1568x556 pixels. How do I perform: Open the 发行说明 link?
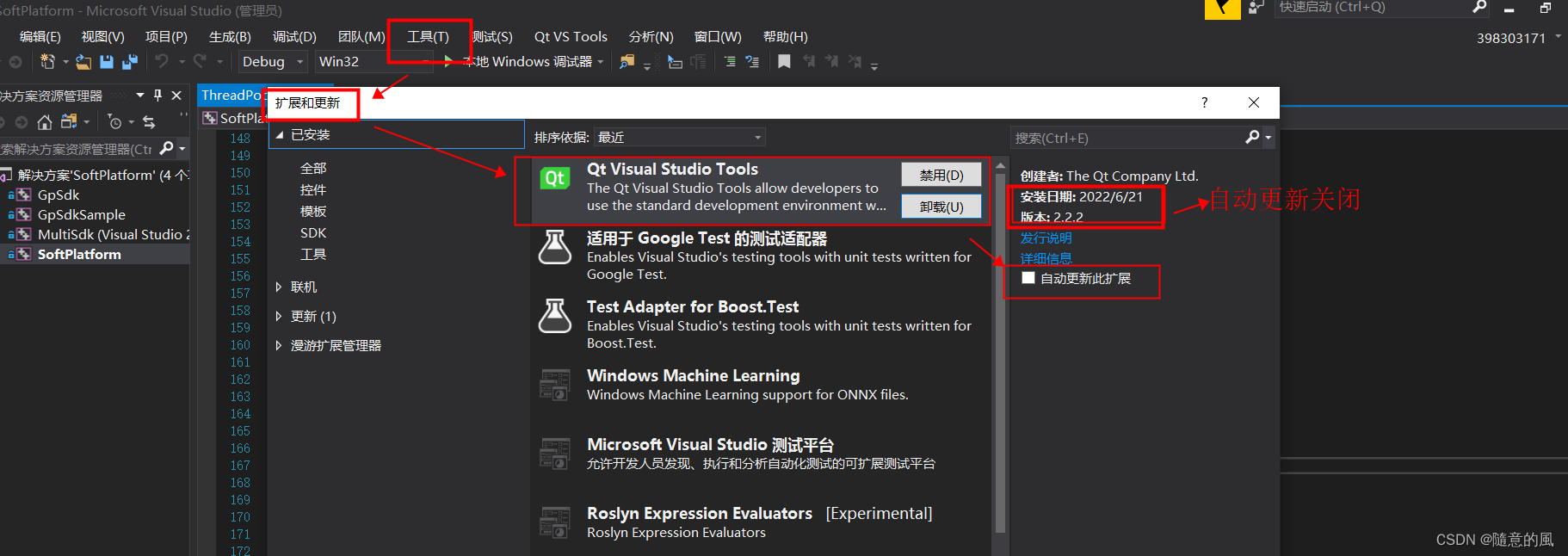tap(1046, 238)
